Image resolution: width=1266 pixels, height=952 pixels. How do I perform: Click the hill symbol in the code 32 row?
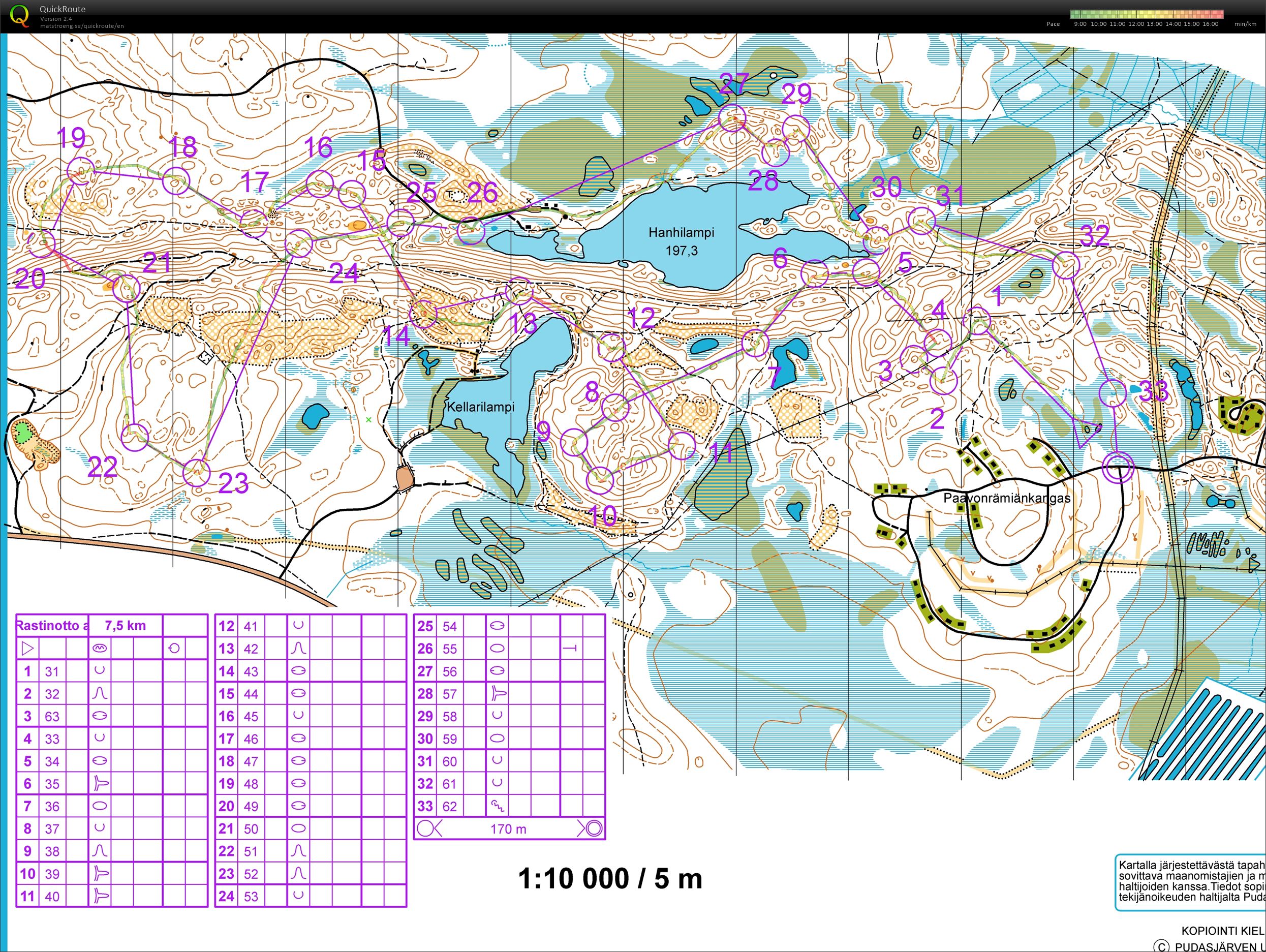(x=100, y=693)
